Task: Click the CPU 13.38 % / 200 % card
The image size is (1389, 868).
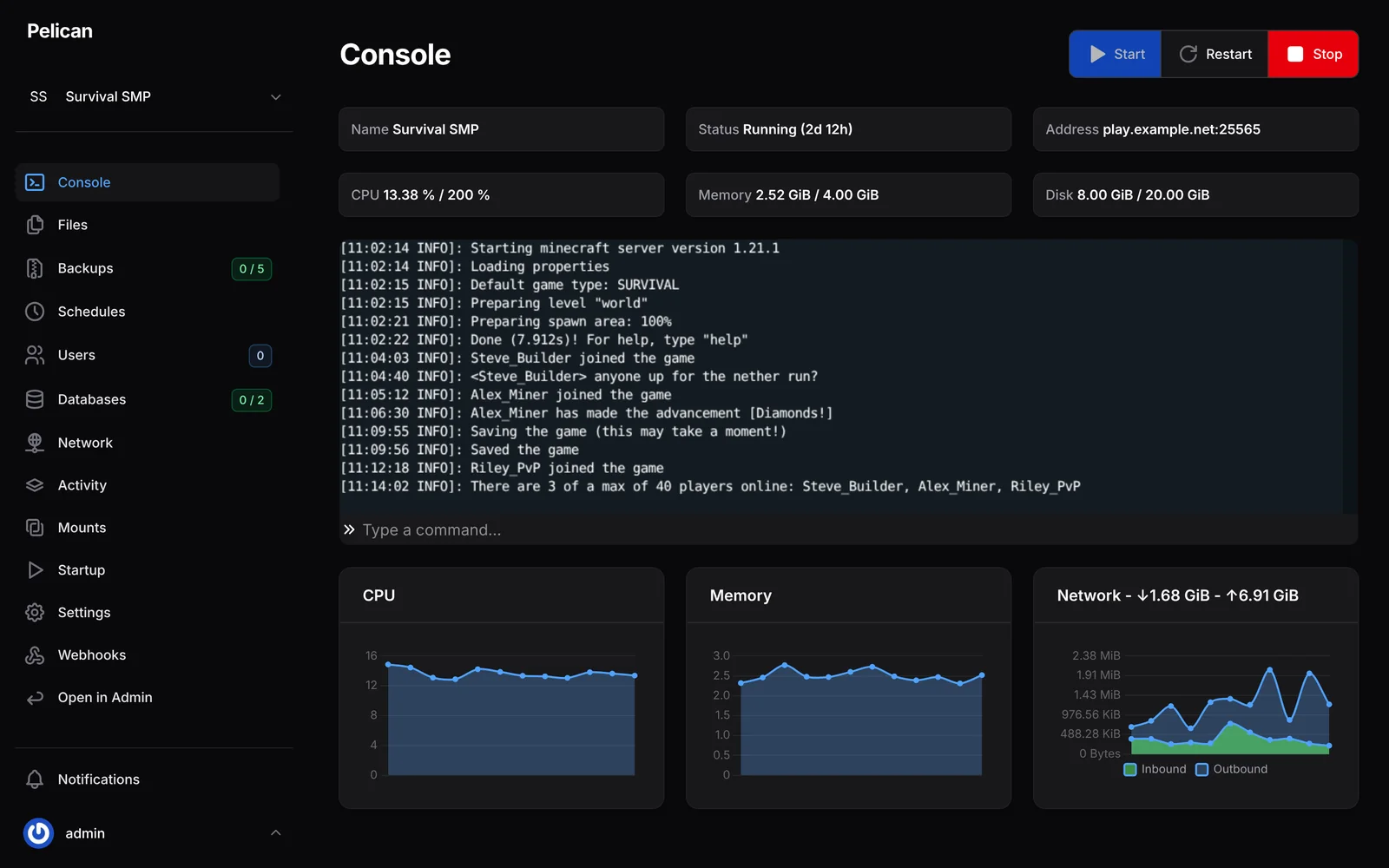Action: (x=501, y=195)
